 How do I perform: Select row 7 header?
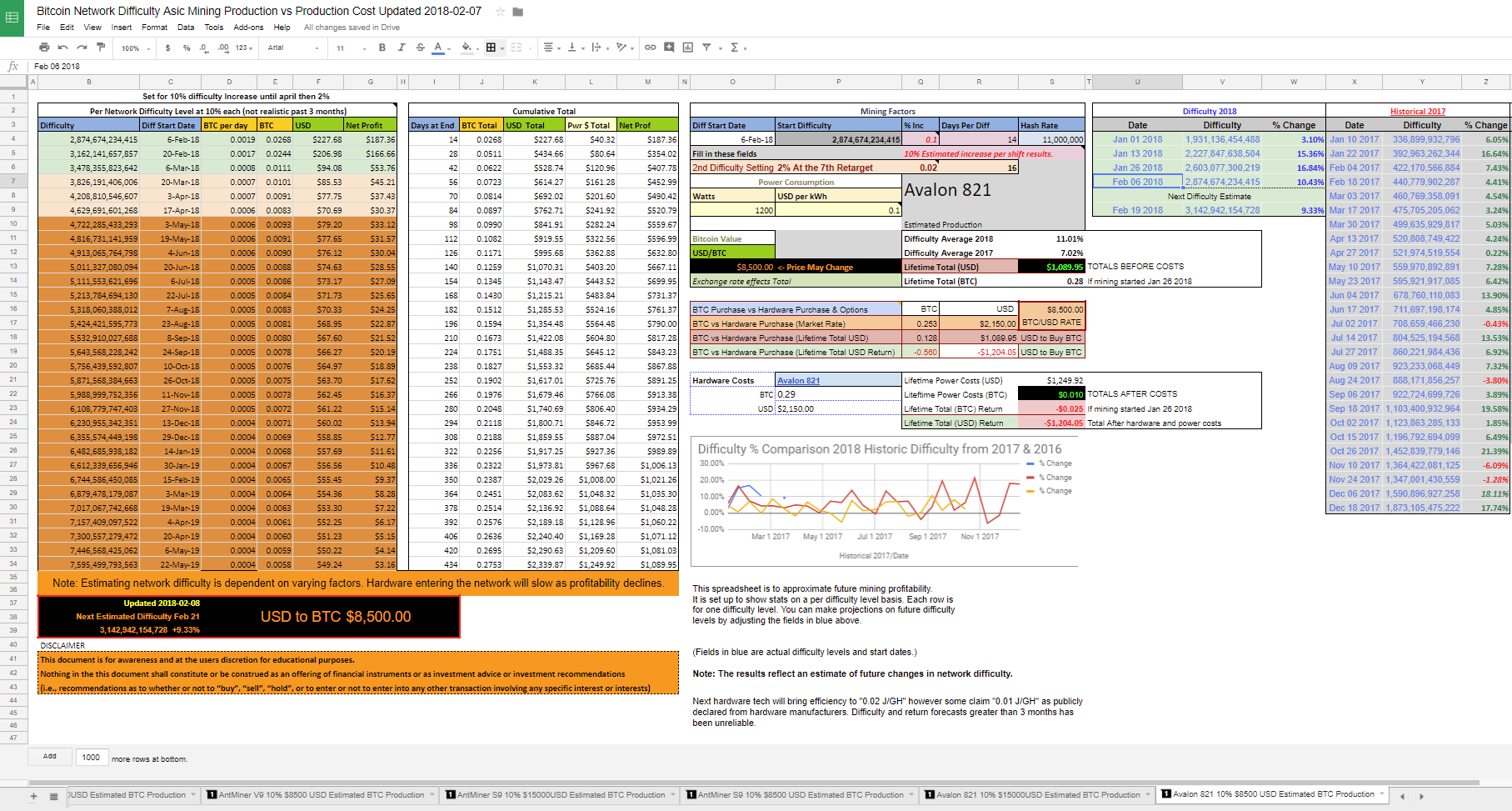[14, 182]
